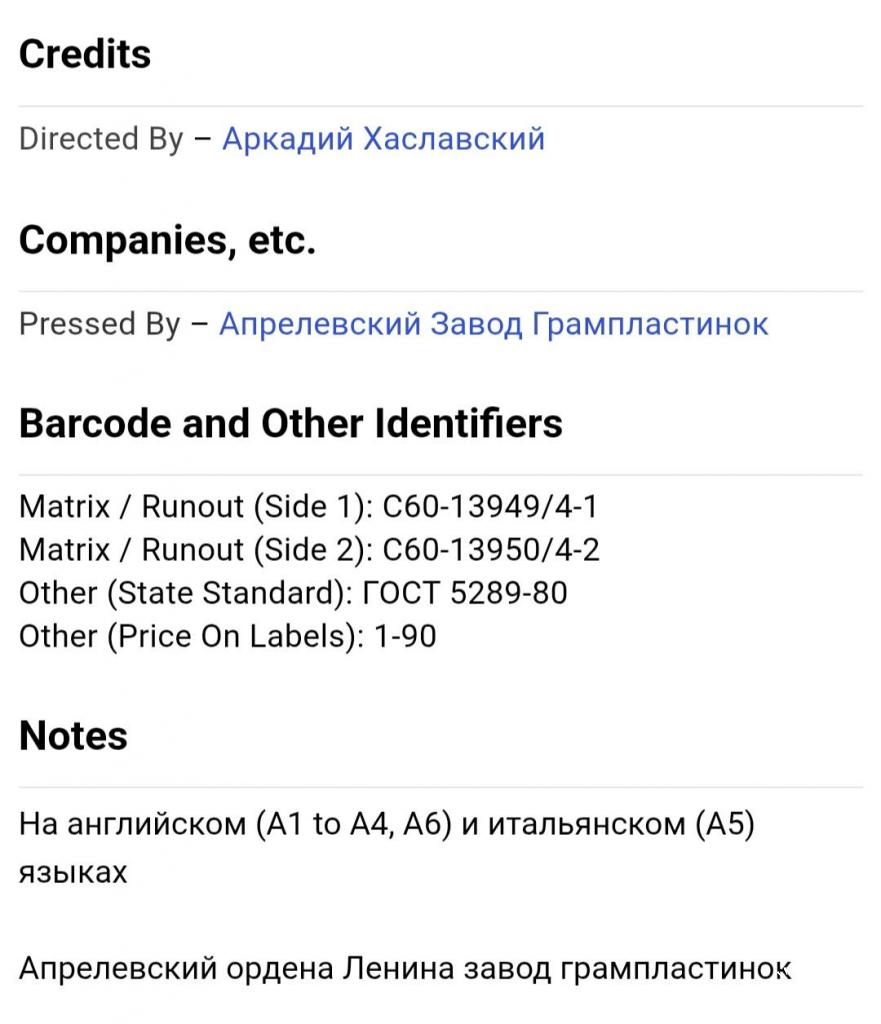Click the Notes section heading
This screenshot has width=881, height=1024.
coord(73,736)
